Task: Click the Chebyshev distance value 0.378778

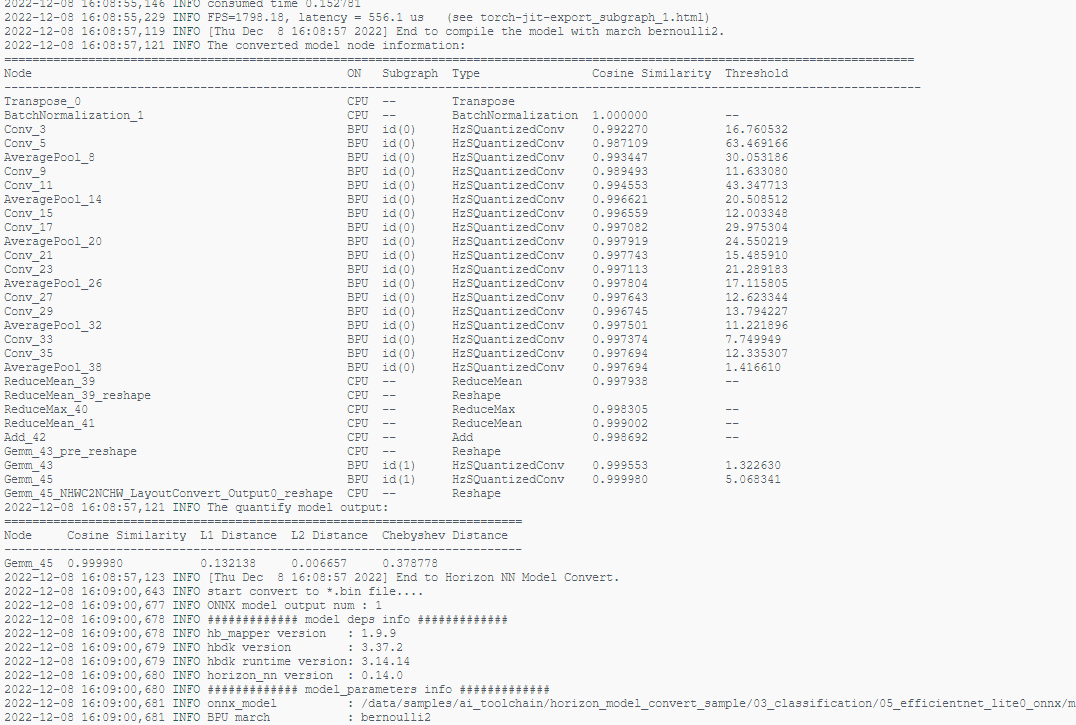Action: click(410, 563)
